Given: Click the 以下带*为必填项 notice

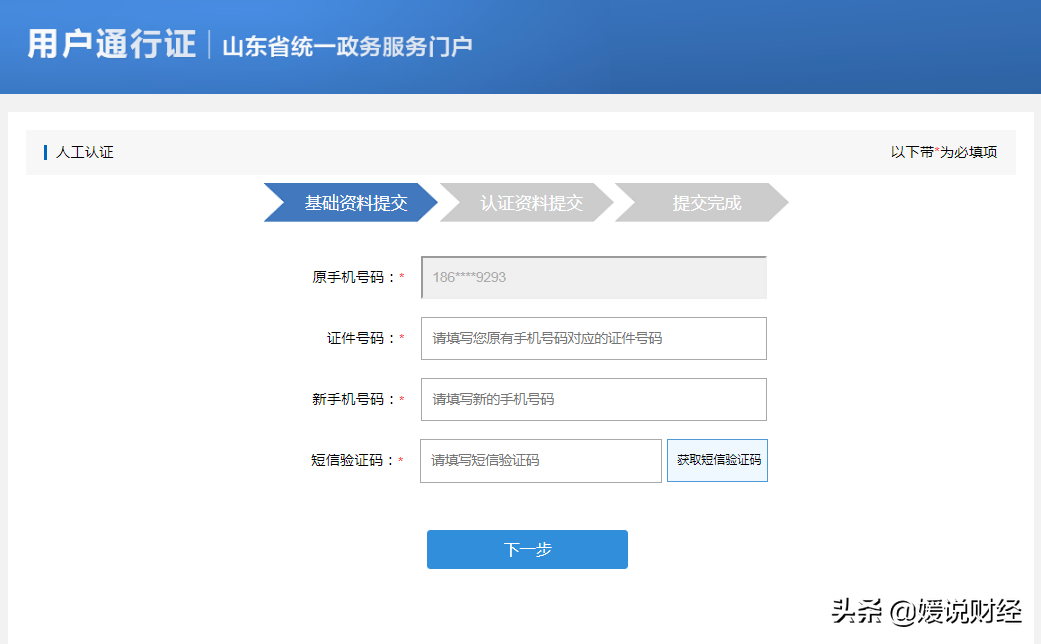Looking at the screenshot, I should click(x=943, y=152).
